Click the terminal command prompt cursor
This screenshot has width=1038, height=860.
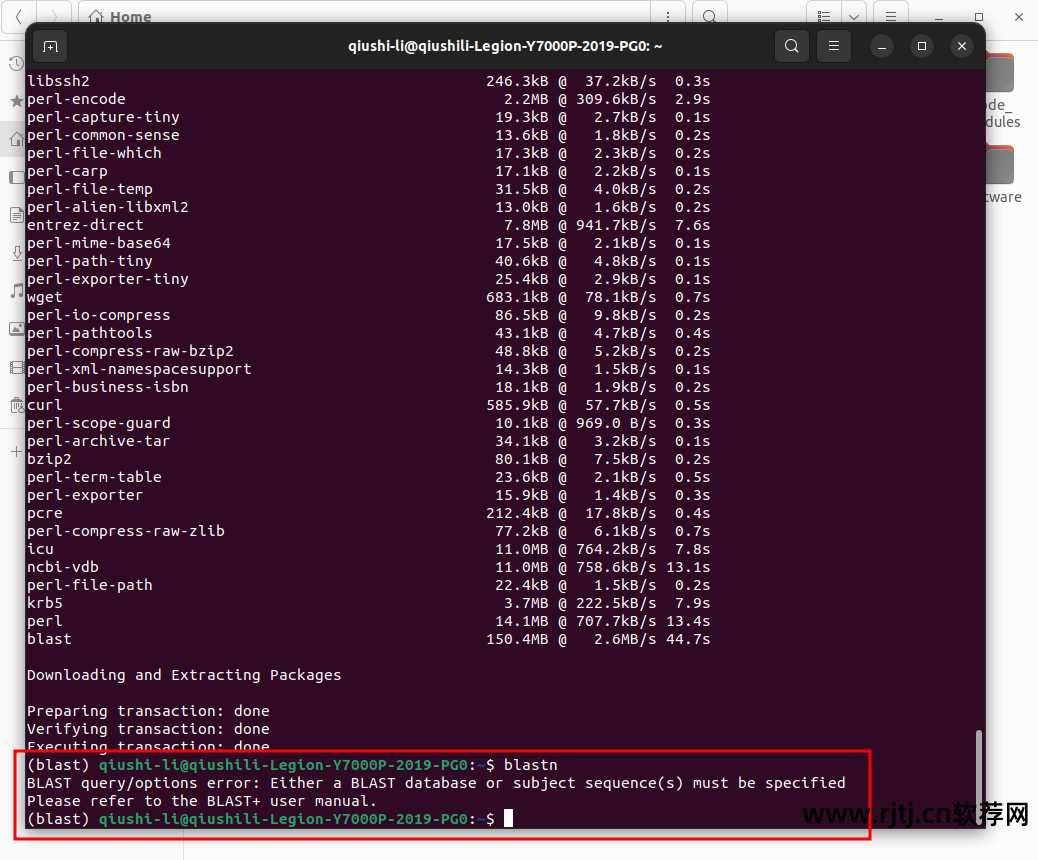pyautogui.click(x=508, y=819)
